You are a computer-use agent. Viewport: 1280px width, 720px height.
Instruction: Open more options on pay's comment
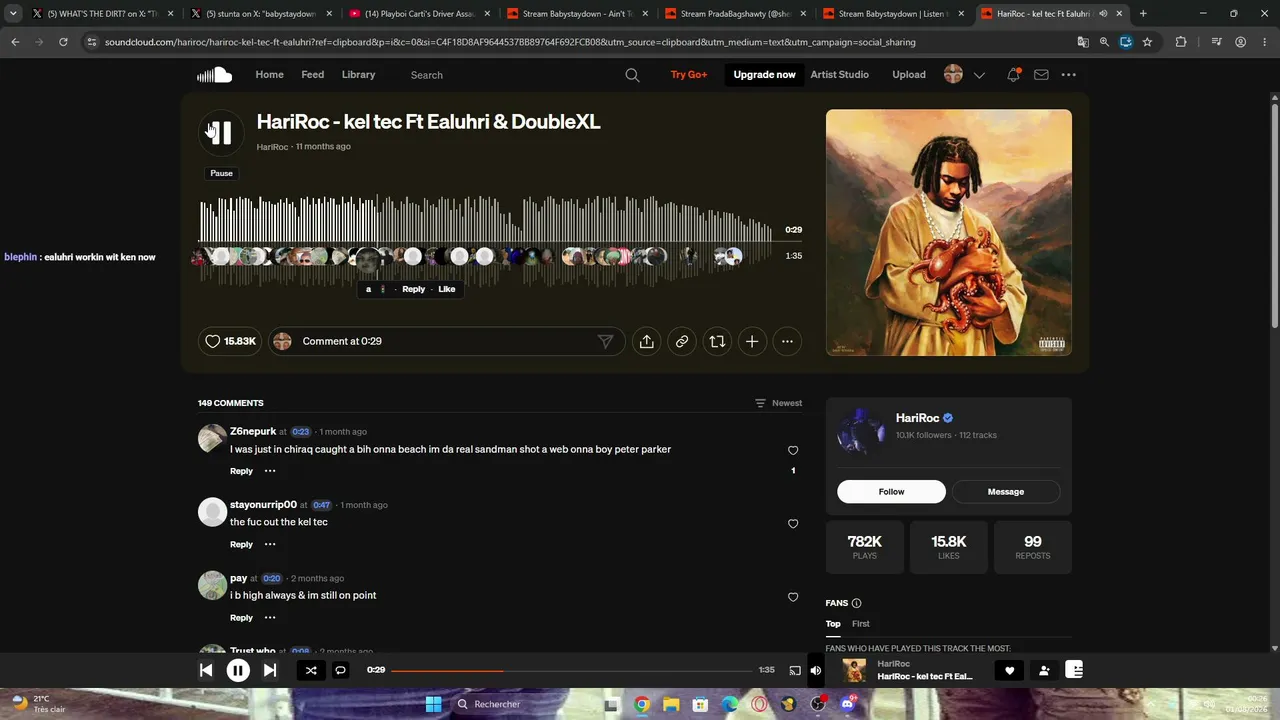point(269,618)
